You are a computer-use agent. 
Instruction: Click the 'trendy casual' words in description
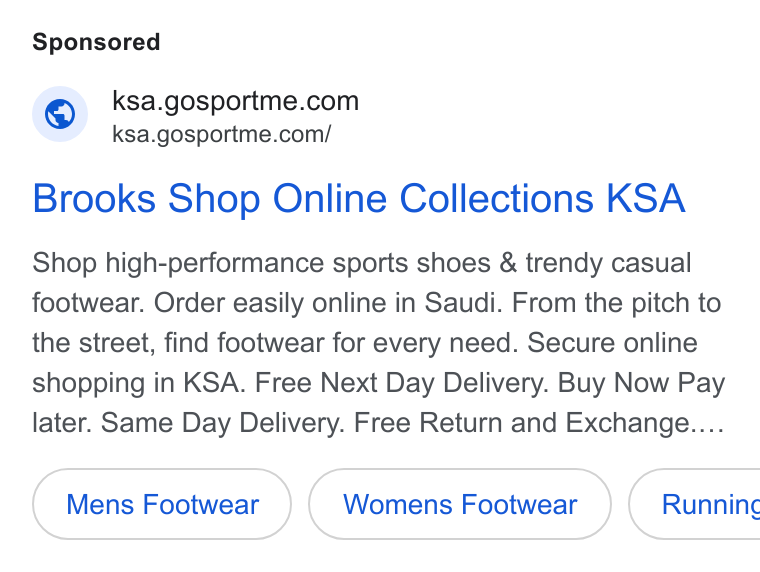tap(608, 263)
